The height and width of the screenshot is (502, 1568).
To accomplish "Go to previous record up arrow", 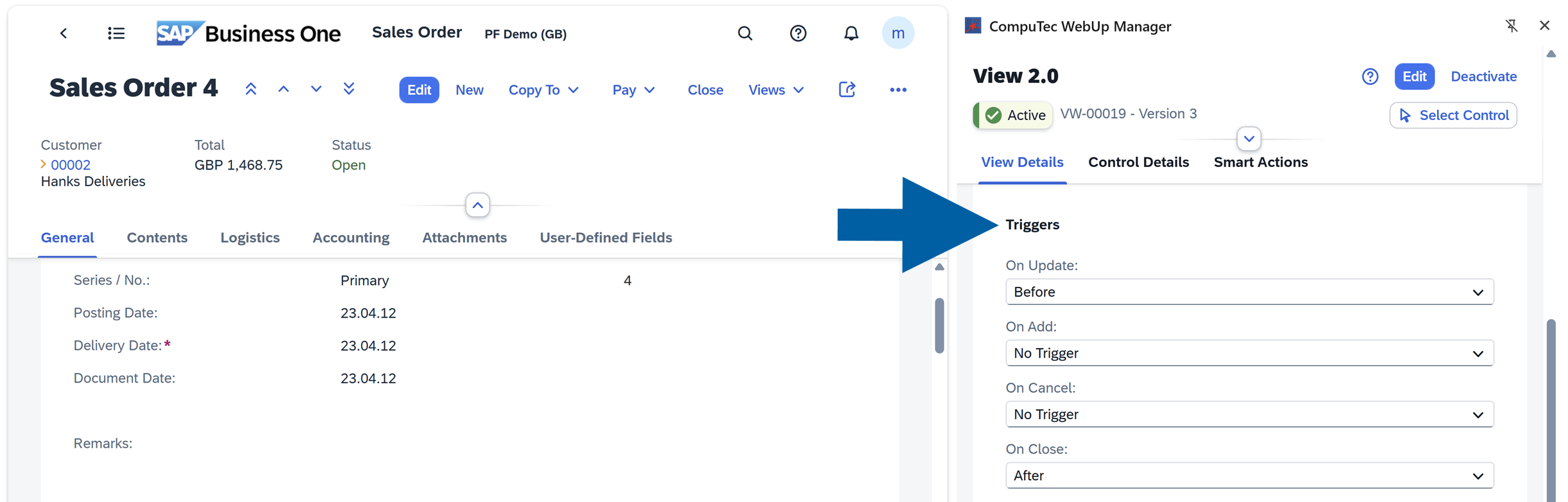I will [x=283, y=89].
